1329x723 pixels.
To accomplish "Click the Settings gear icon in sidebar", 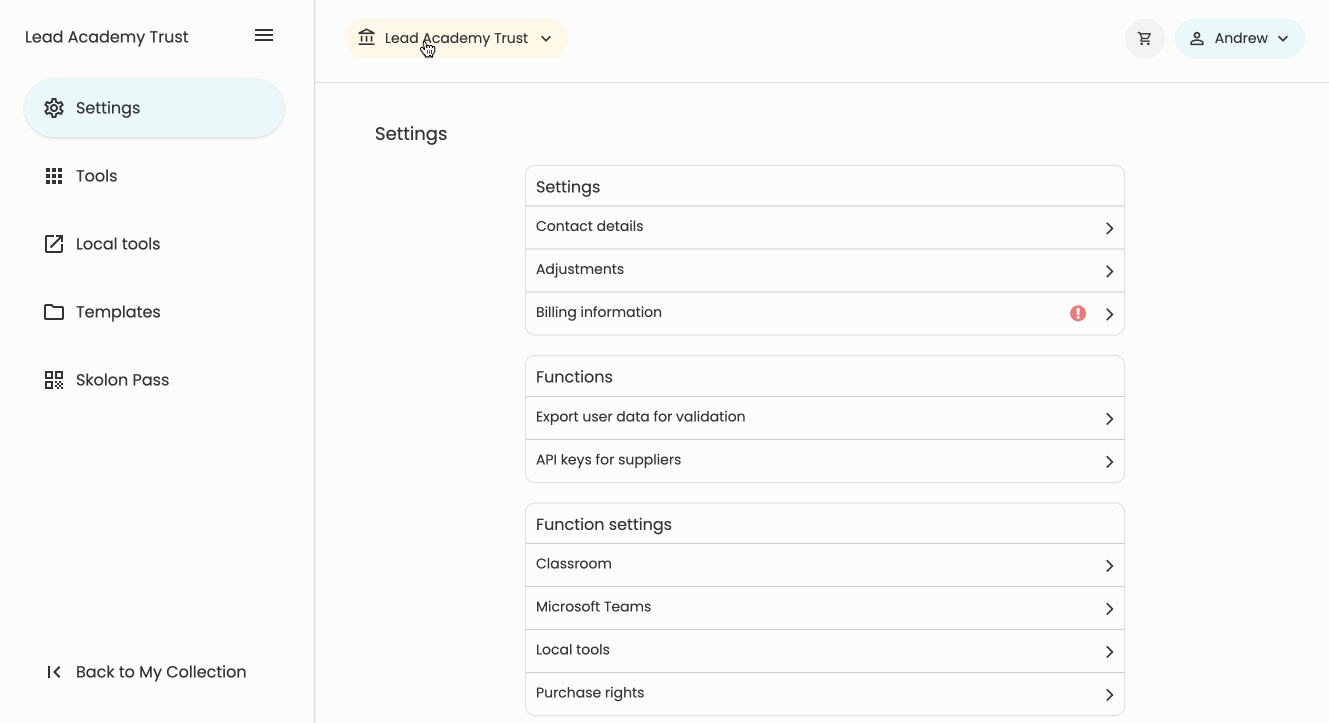I will (54, 108).
